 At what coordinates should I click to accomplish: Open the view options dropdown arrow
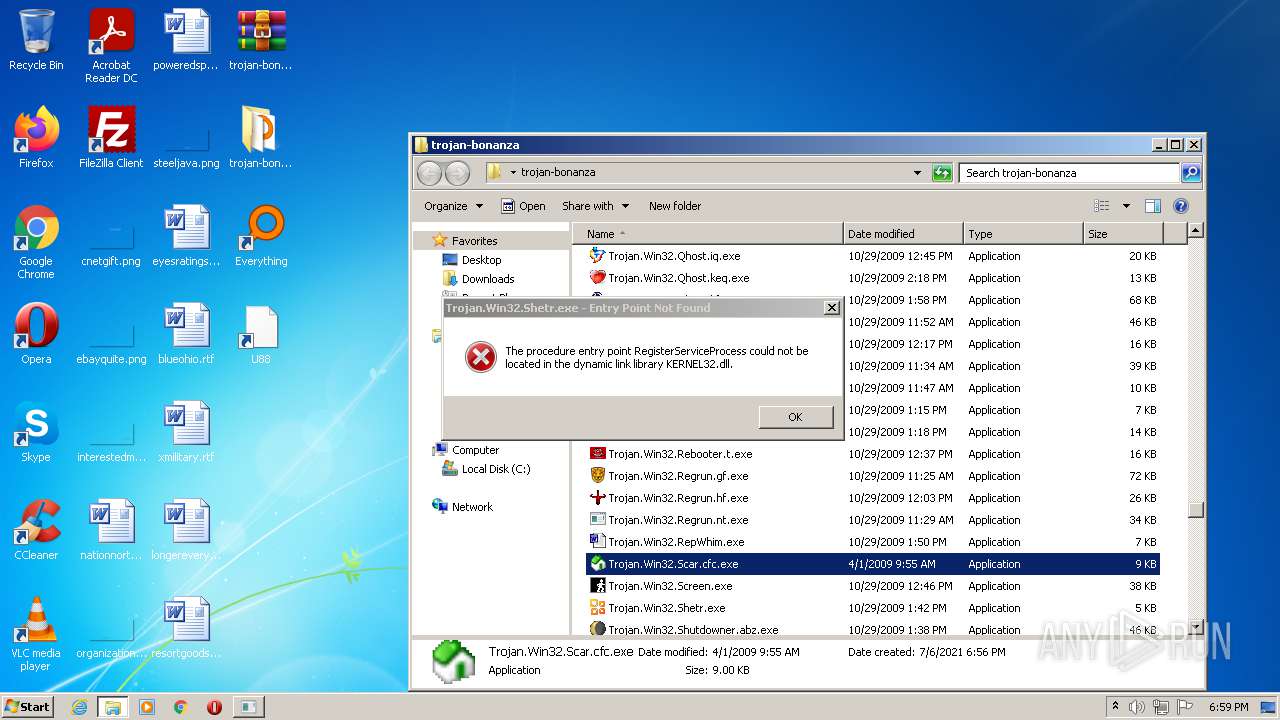(1126, 206)
